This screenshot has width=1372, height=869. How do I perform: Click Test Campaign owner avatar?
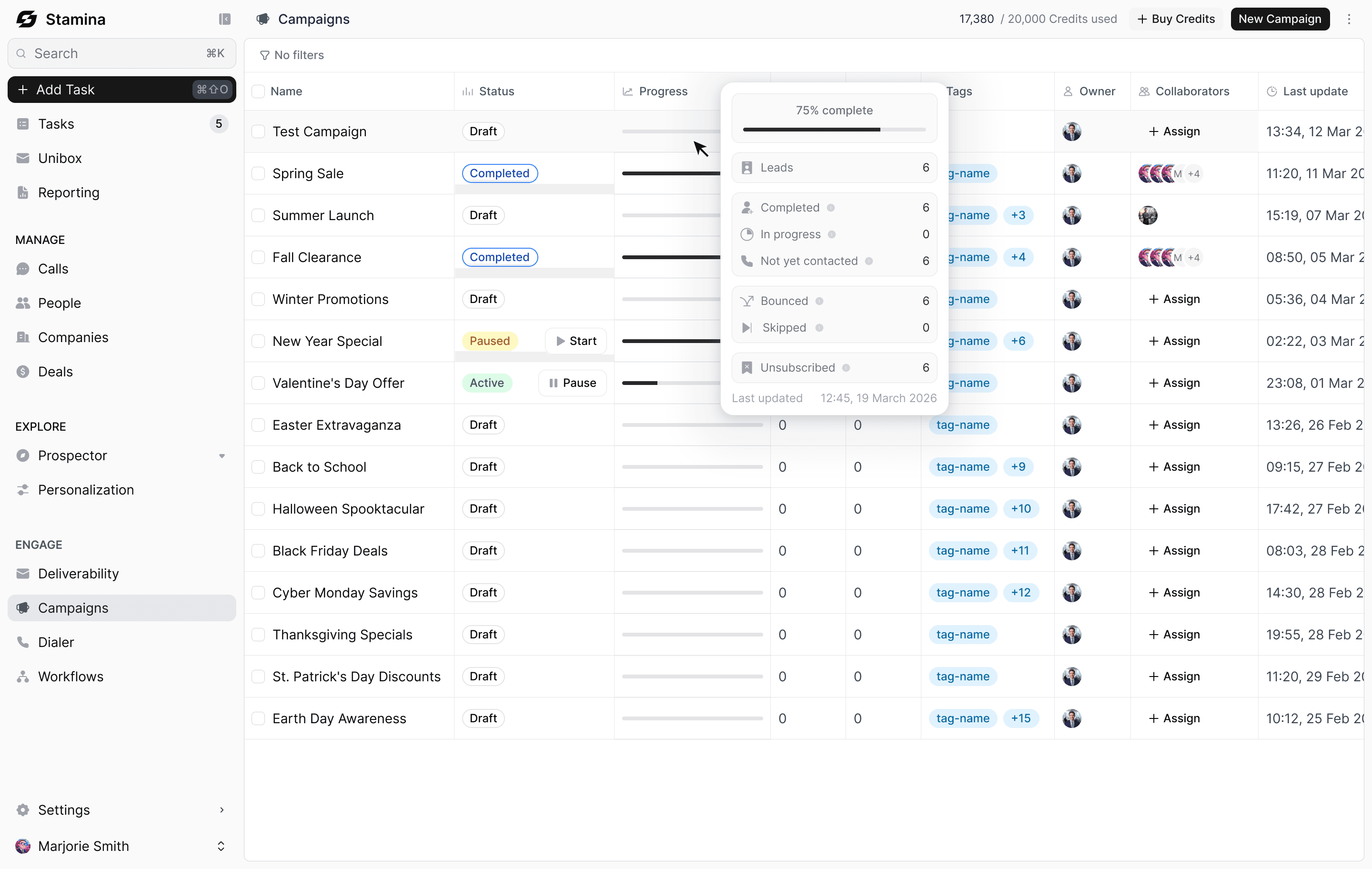pos(1071,131)
